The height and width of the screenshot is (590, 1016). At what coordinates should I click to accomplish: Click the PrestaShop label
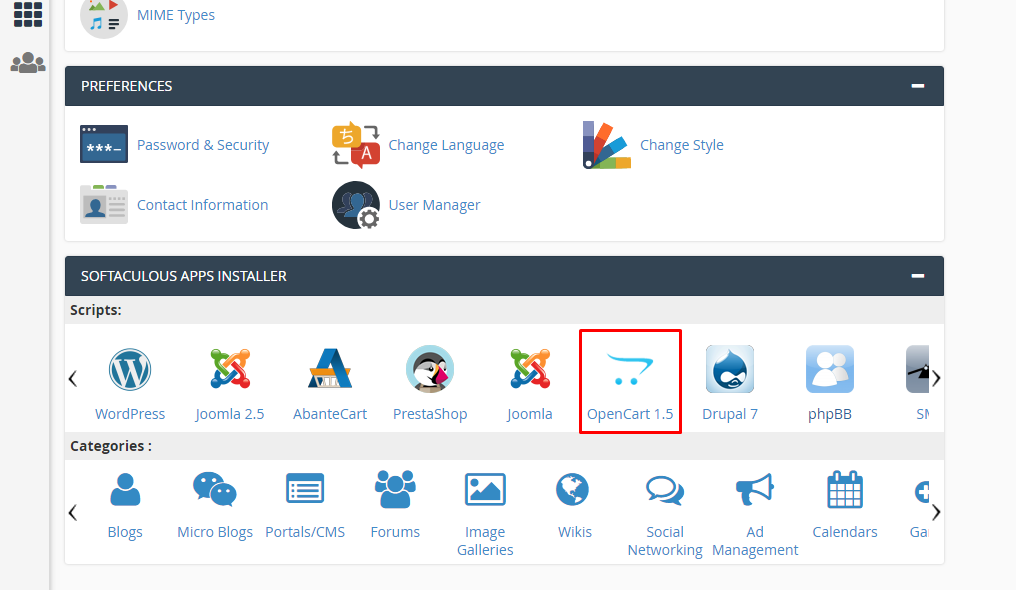coord(430,414)
